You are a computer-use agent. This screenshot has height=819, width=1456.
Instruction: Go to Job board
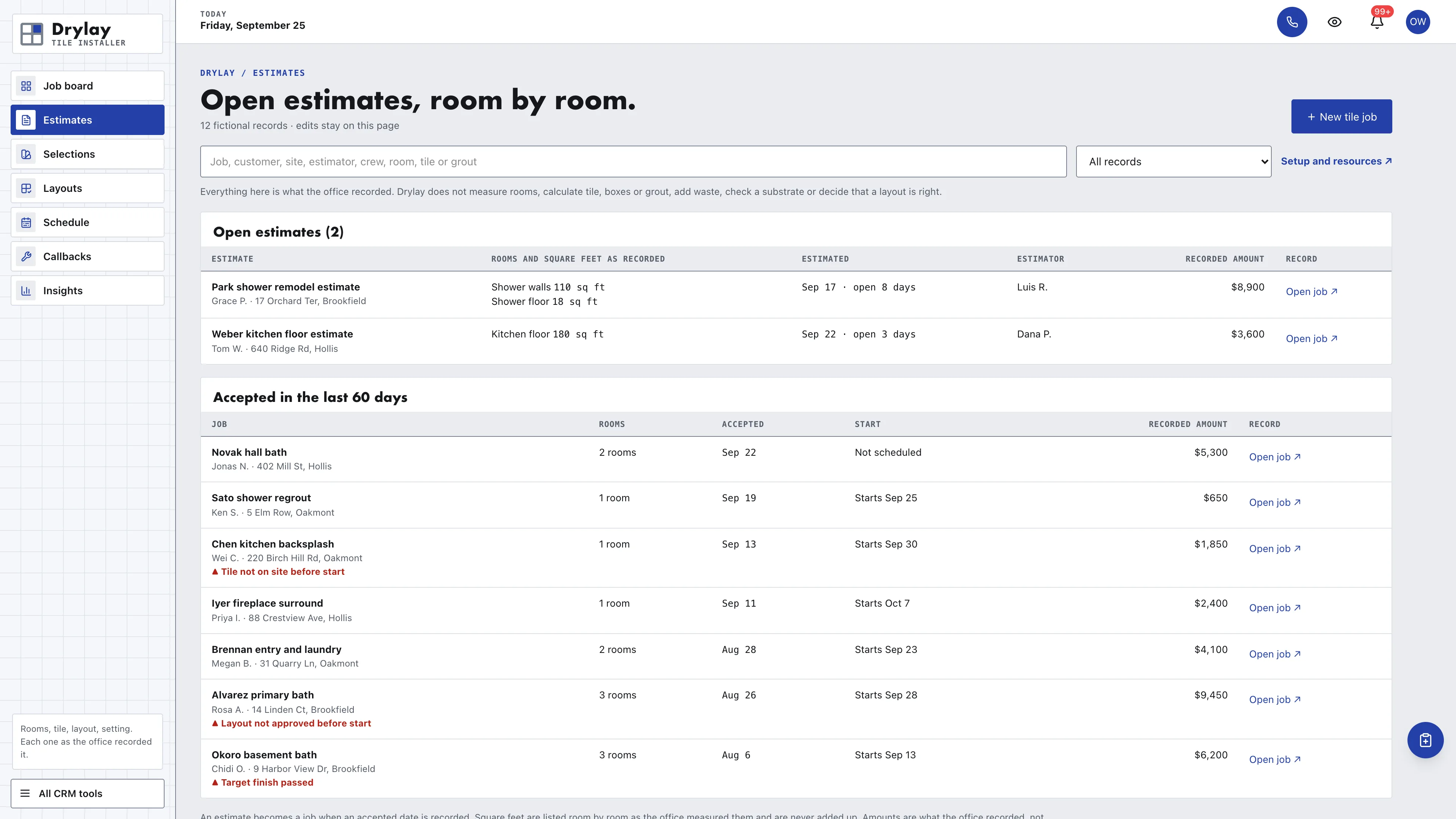88,86
